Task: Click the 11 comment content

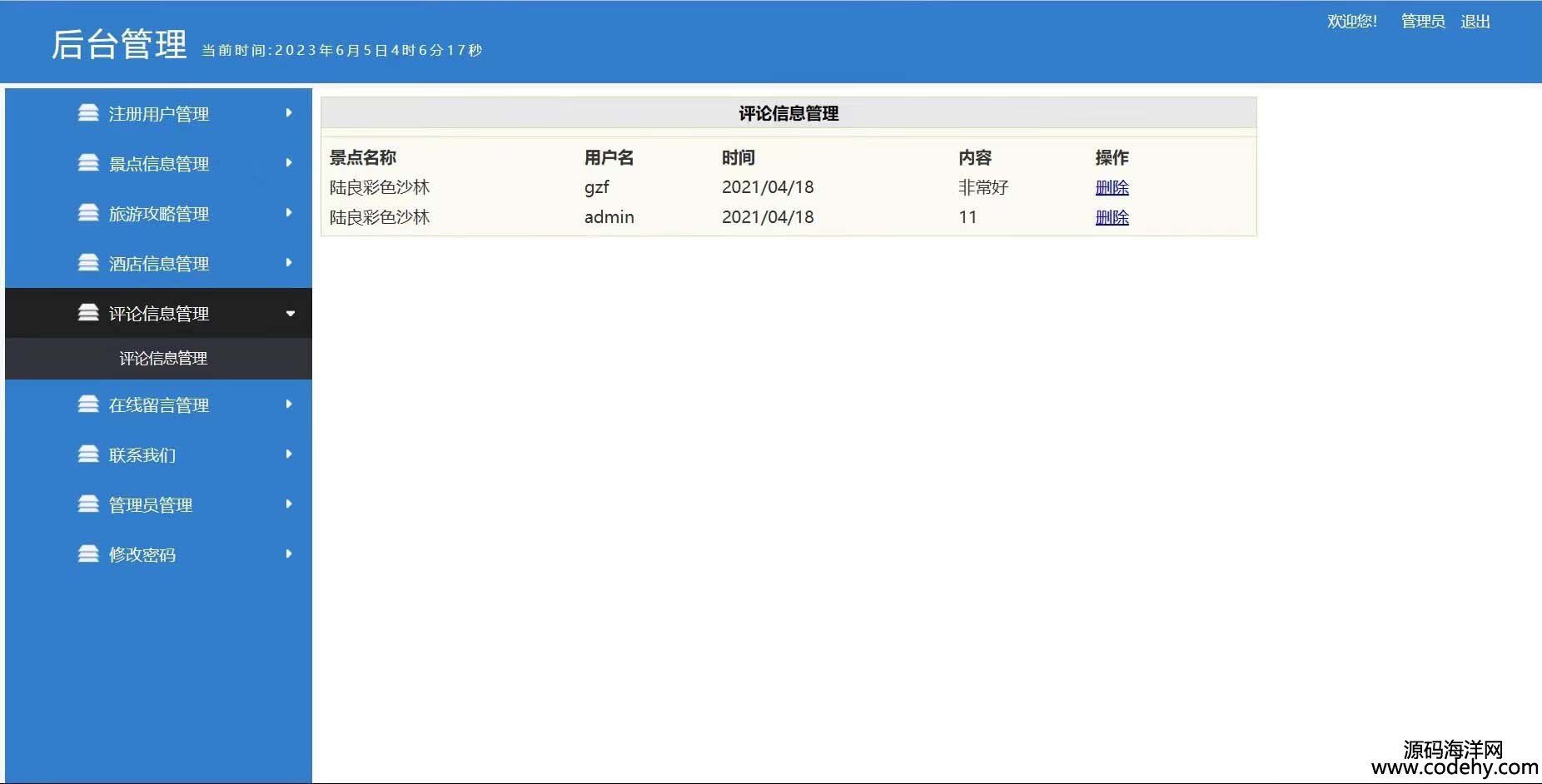Action: tap(967, 217)
